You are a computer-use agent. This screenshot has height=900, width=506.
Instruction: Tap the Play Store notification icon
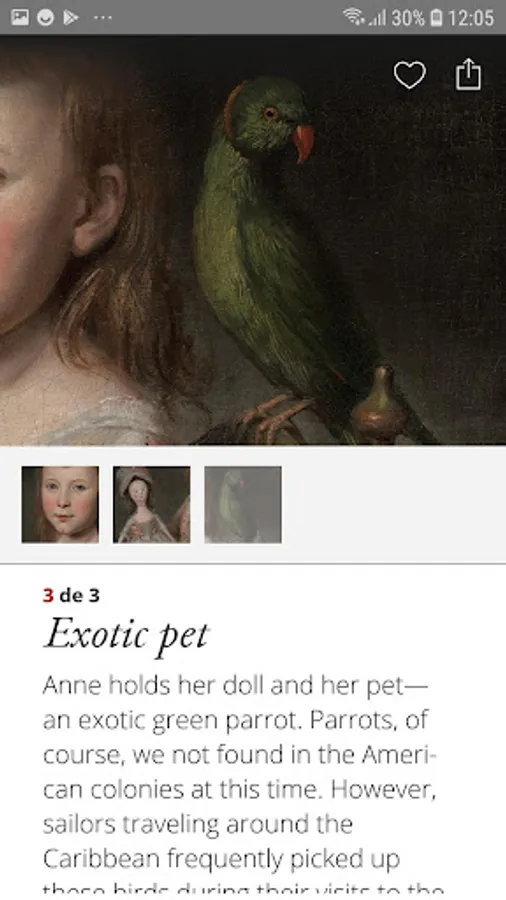(71, 18)
